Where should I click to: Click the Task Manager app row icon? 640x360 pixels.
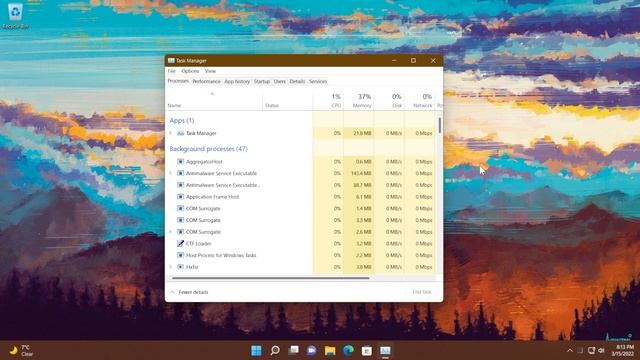(180, 133)
